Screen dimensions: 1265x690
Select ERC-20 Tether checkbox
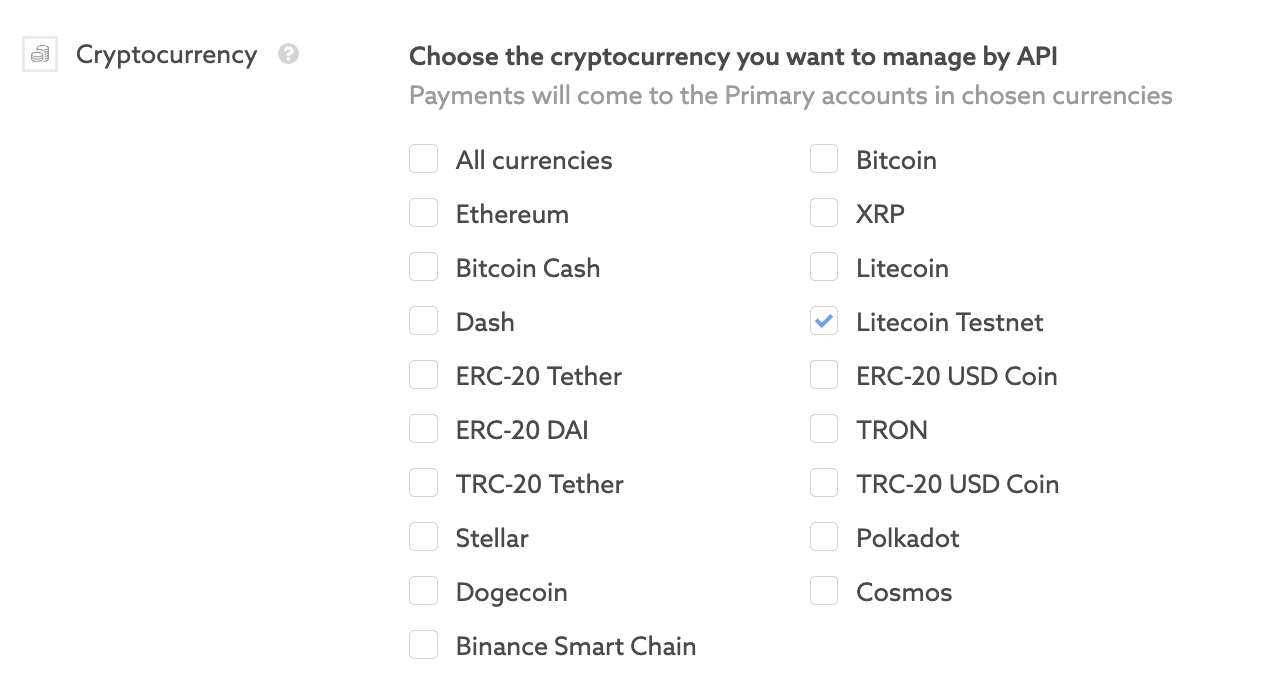(424, 375)
